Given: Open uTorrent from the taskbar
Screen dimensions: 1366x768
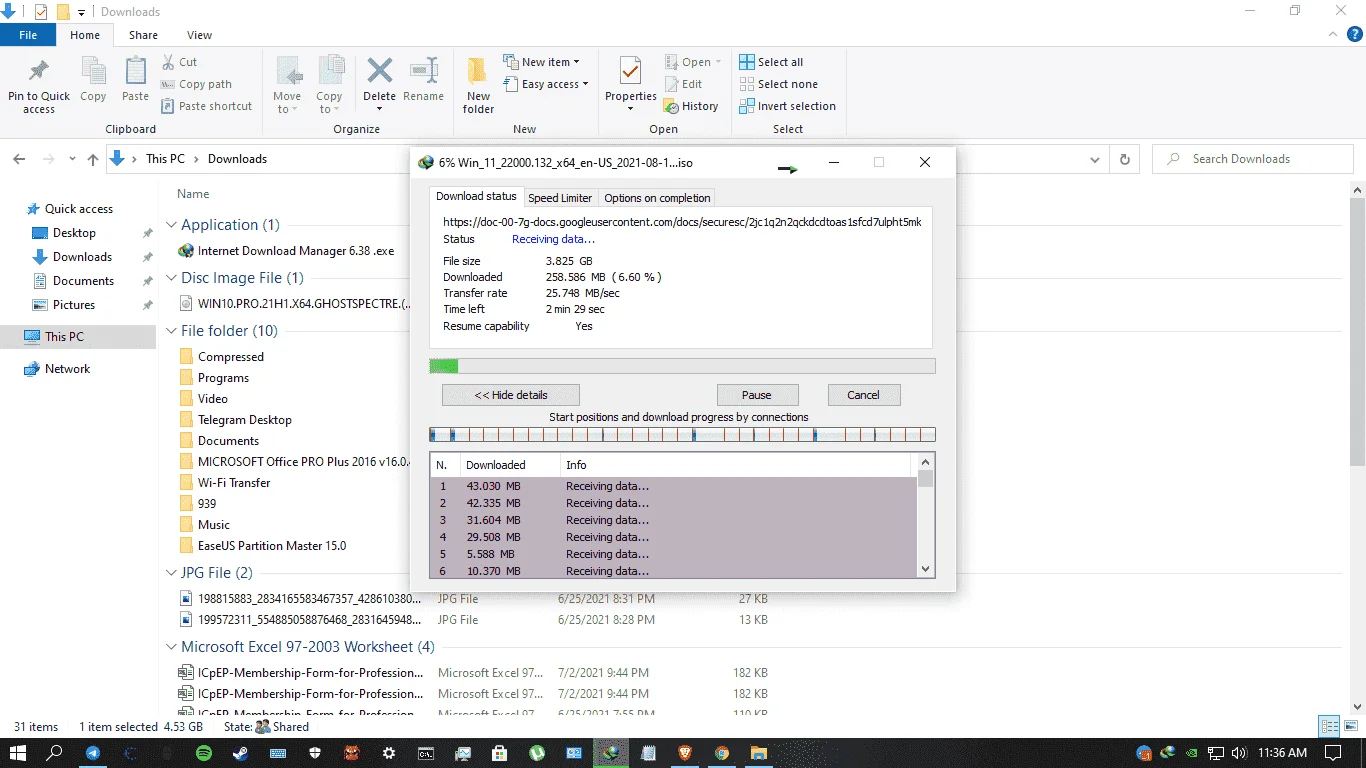Looking at the screenshot, I should (537, 753).
